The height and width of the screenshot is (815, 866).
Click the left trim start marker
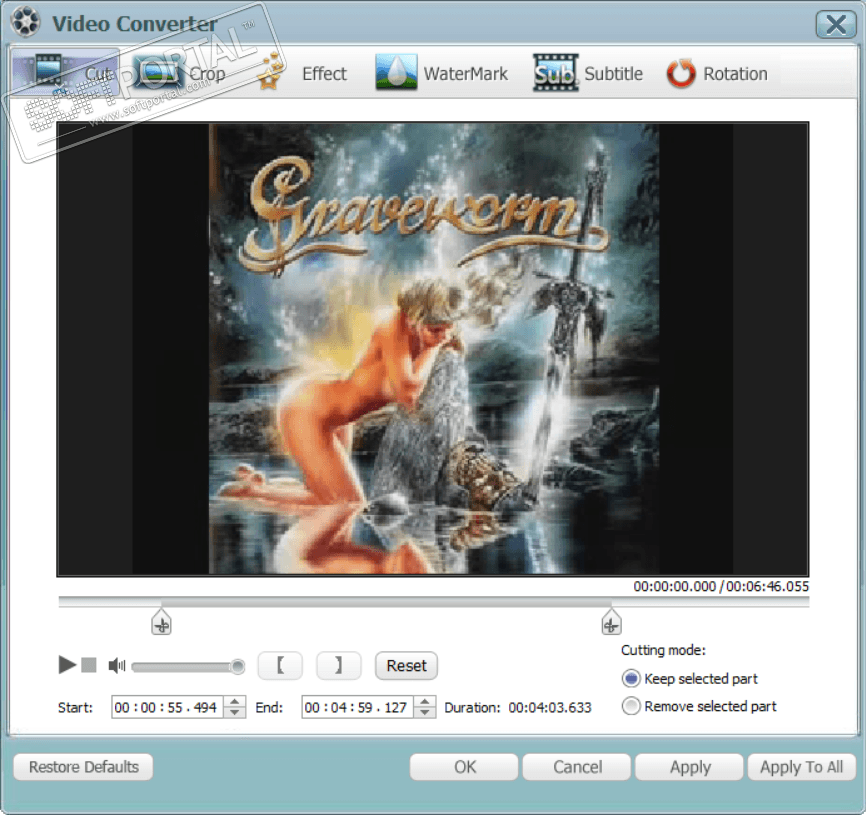(161, 622)
